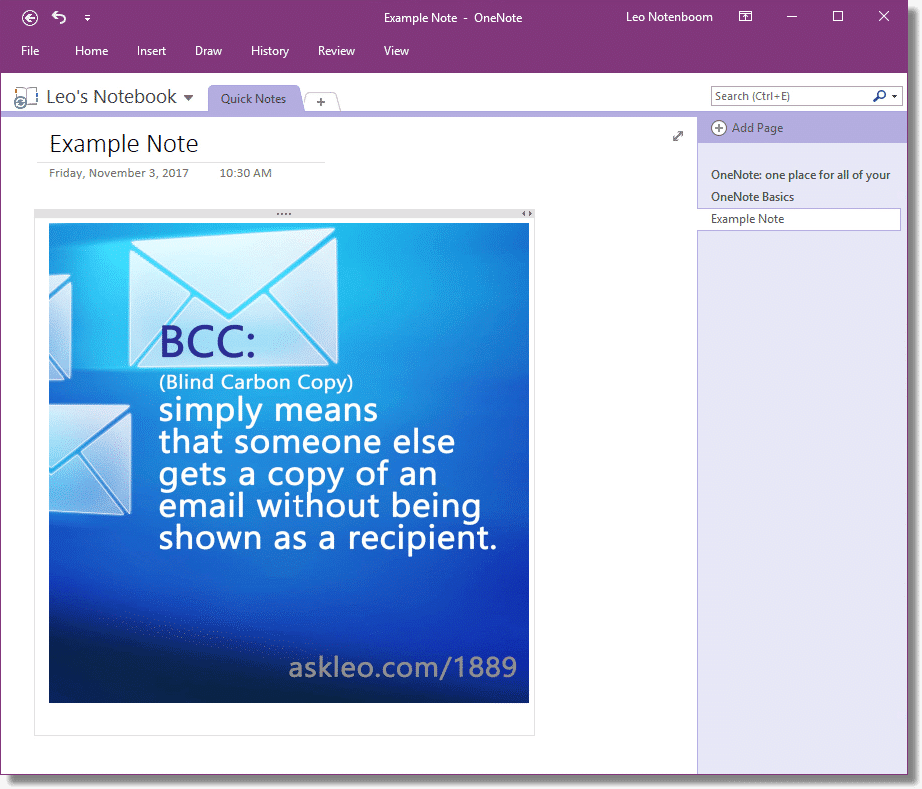Open Customize Quick Access Toolbar dropdown

coord(87,18)
